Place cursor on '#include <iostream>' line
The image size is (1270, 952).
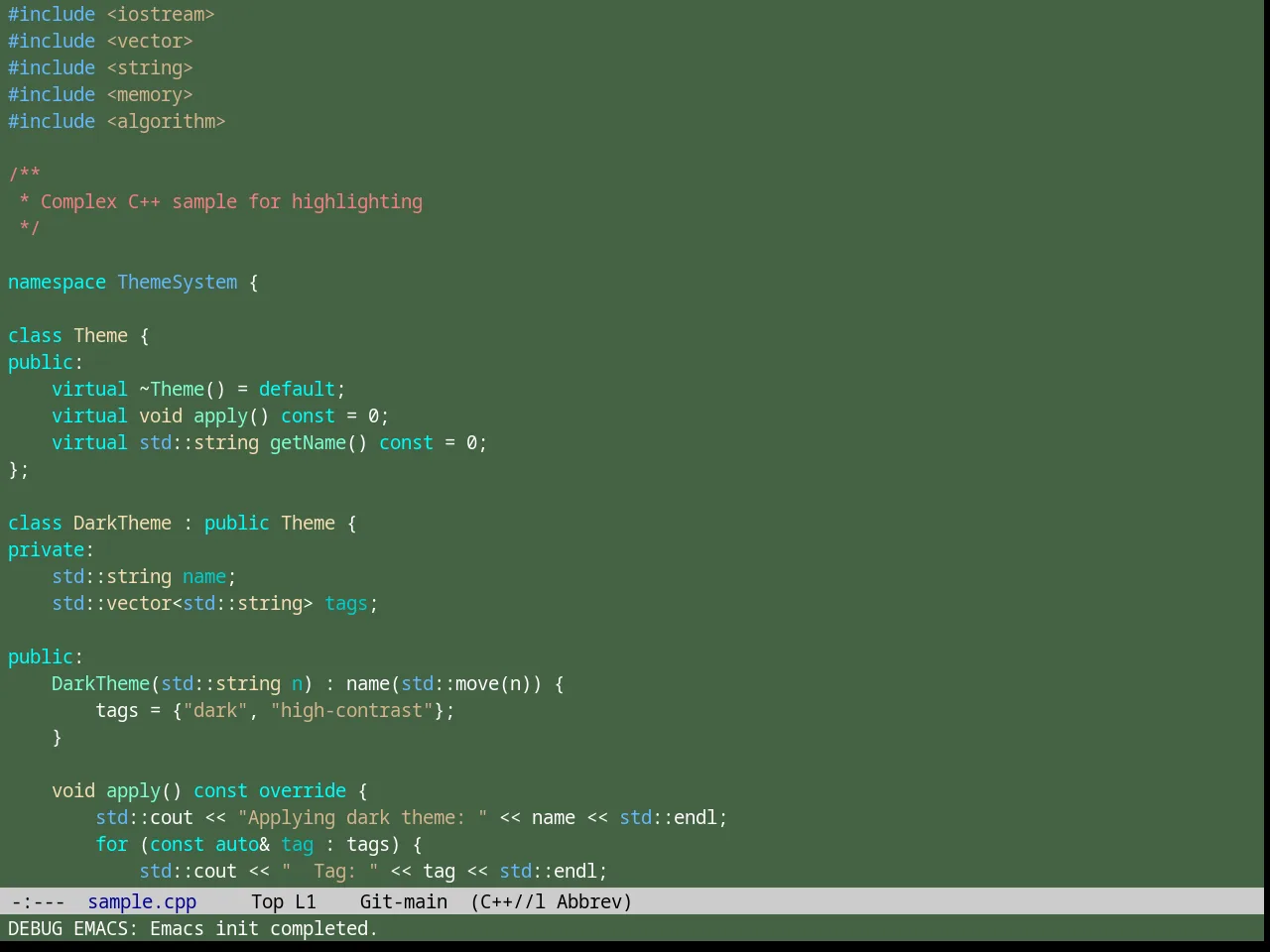tap(111, 14)
